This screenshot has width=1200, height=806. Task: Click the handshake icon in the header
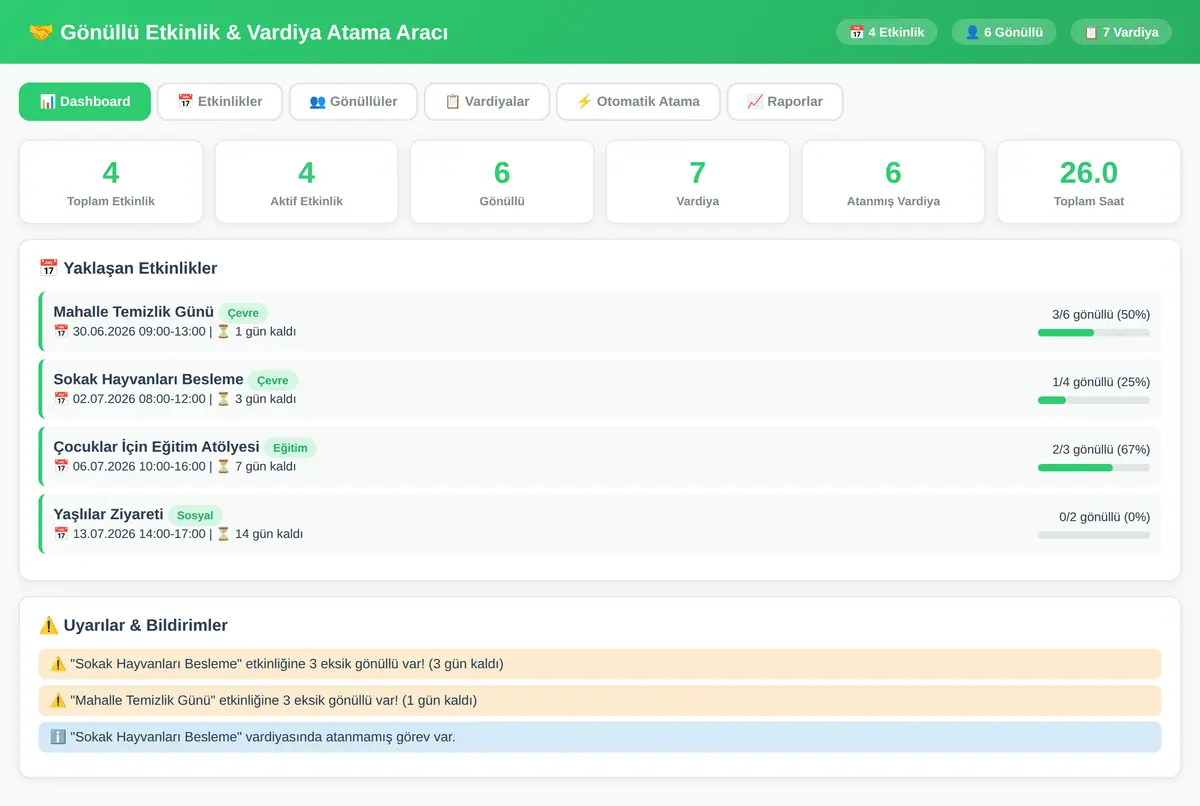point(41,32)
